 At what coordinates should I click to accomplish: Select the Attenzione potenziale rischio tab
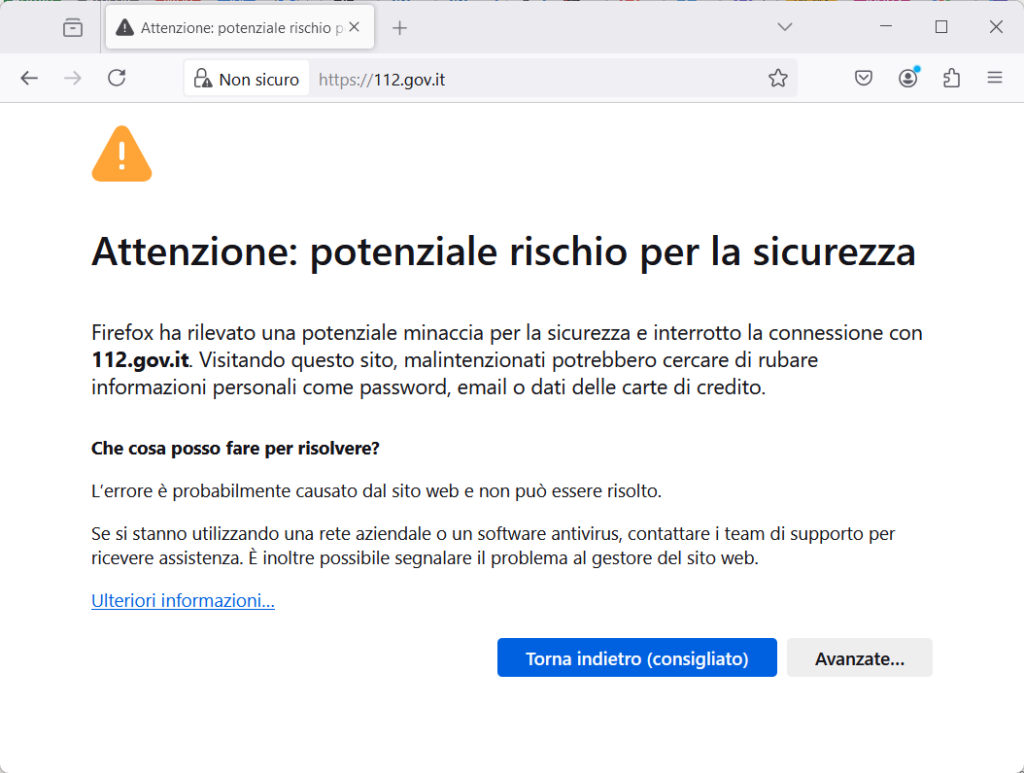(x=230, y=28)
